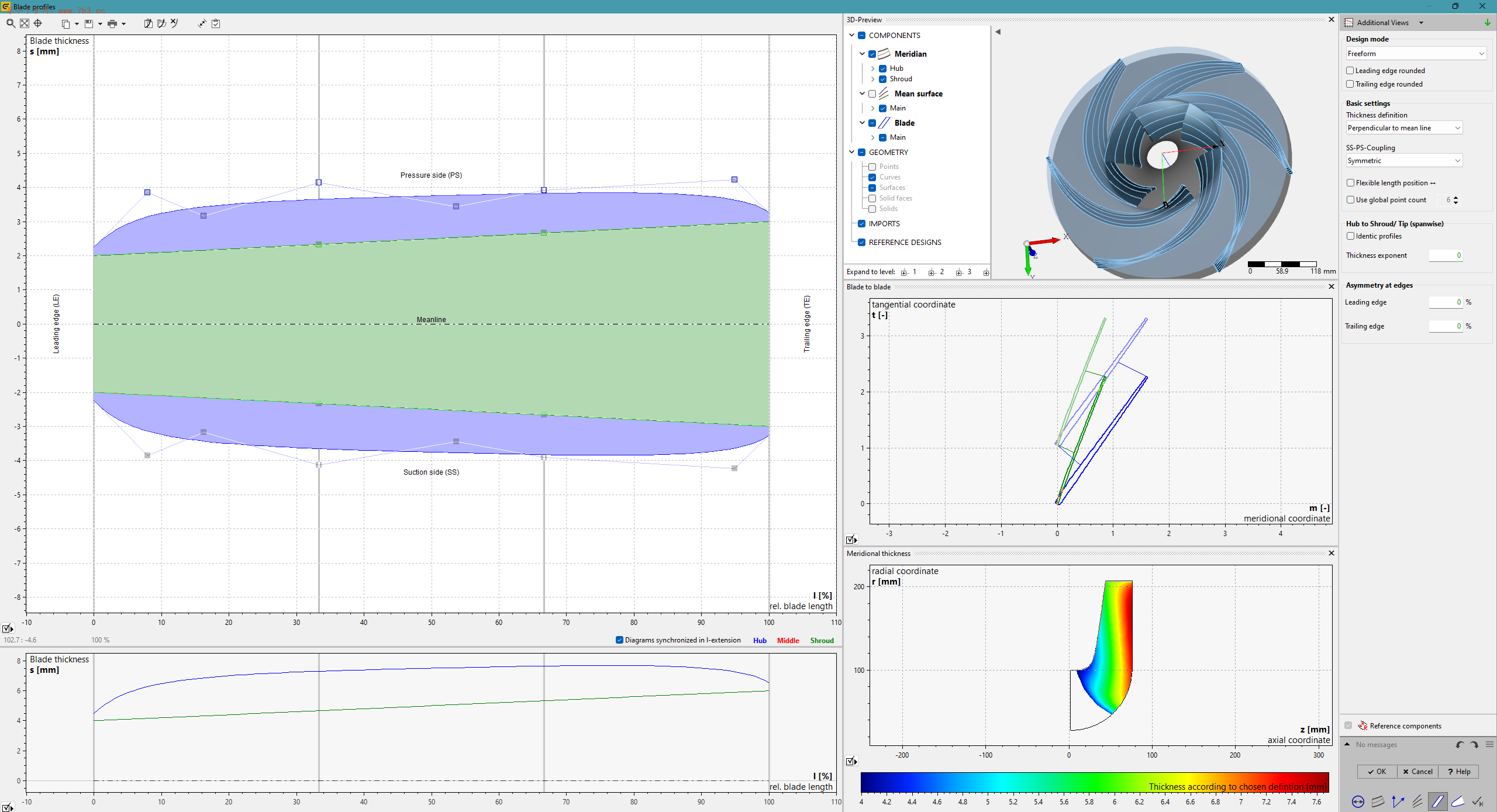The width and height of the screenshot is (1497, 812).
Task: Enable Trailing edge rounded checkbox
Action: (x=1350, y=84)
